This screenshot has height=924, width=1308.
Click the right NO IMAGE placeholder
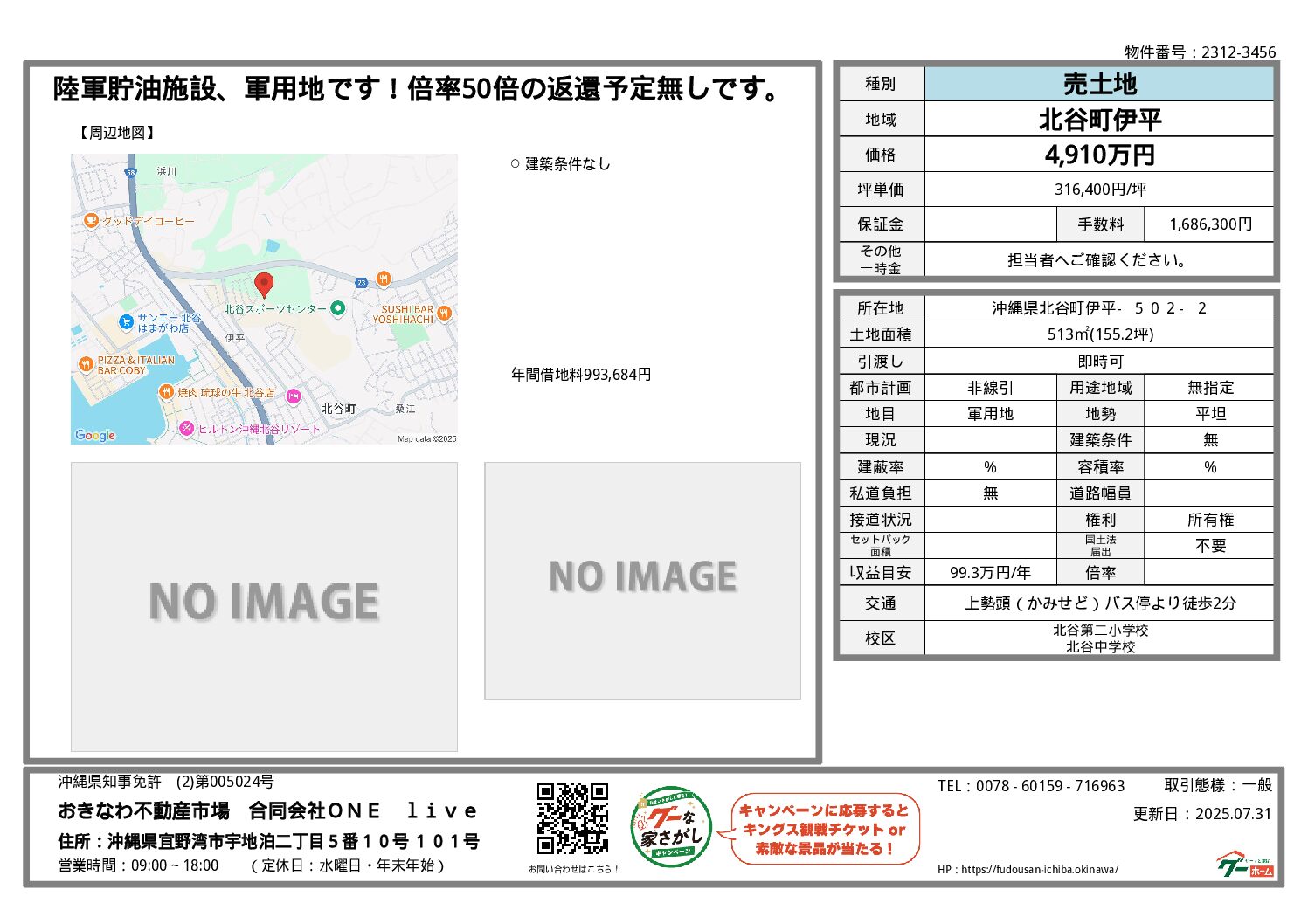[x=643, y=581]
